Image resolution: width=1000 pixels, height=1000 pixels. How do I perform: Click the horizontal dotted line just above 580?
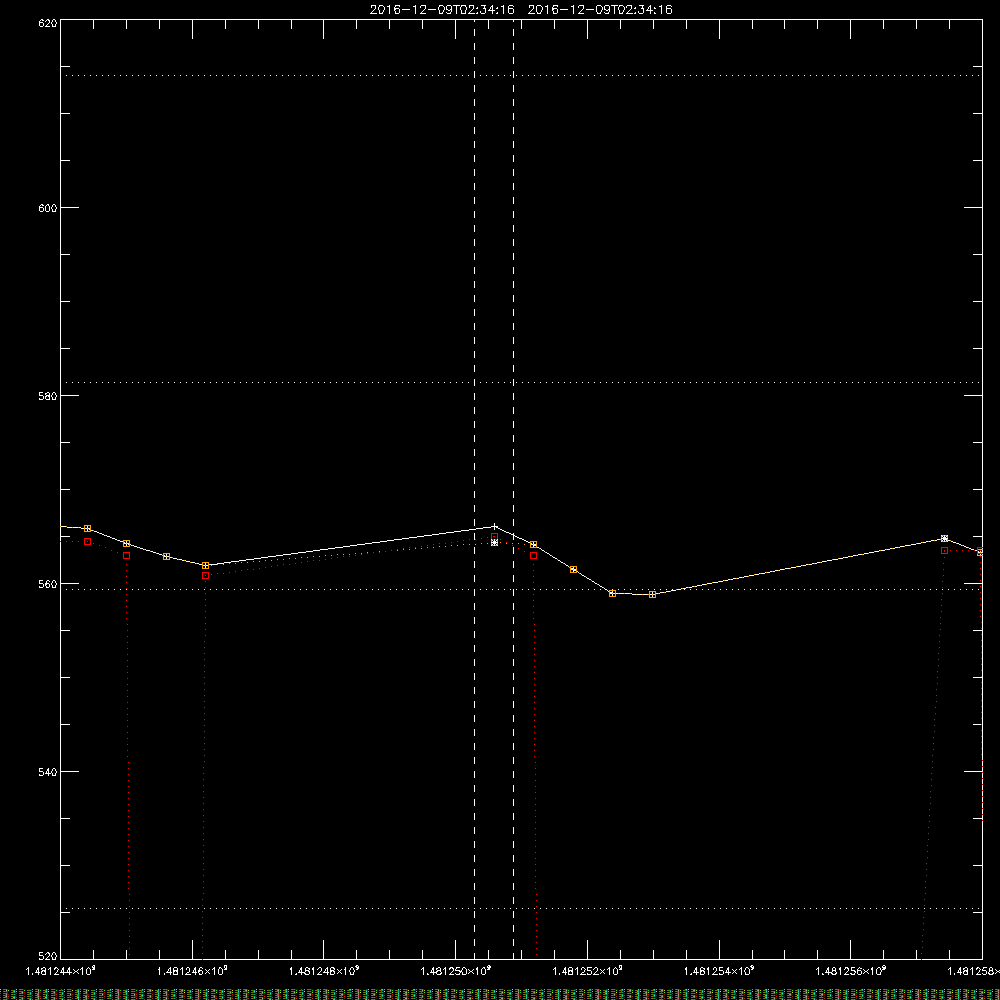(521, 383)
